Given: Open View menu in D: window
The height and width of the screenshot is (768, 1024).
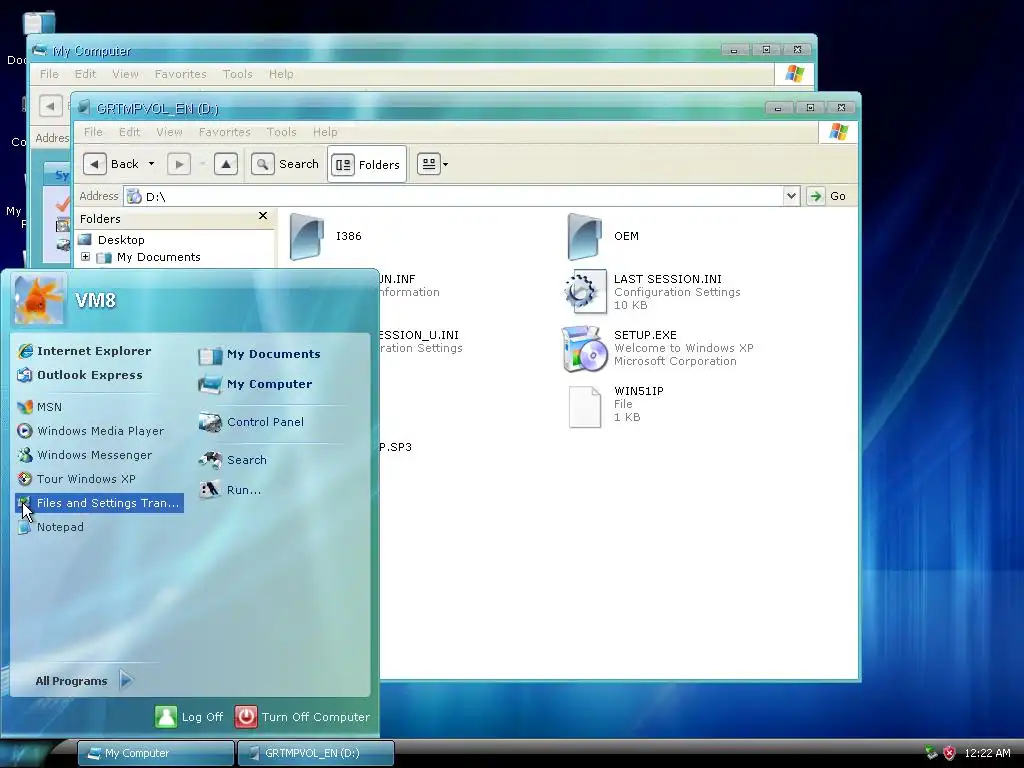Looking at the screenshot, I should point(169,132).
